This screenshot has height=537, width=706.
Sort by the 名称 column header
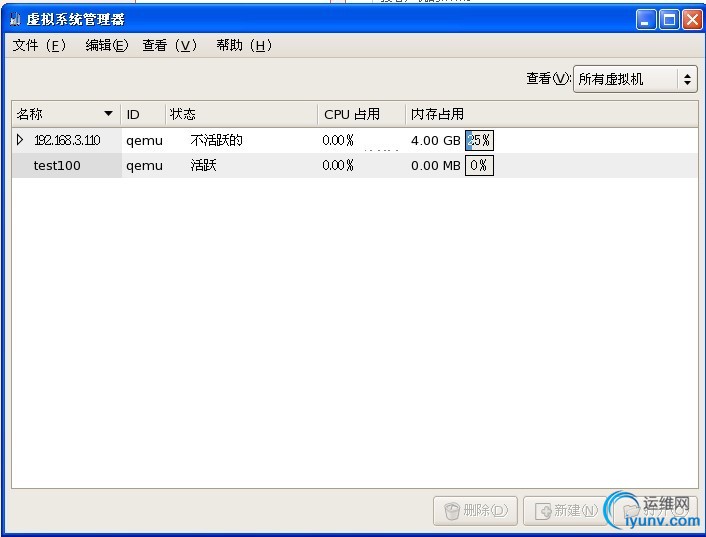coord(66,114)
